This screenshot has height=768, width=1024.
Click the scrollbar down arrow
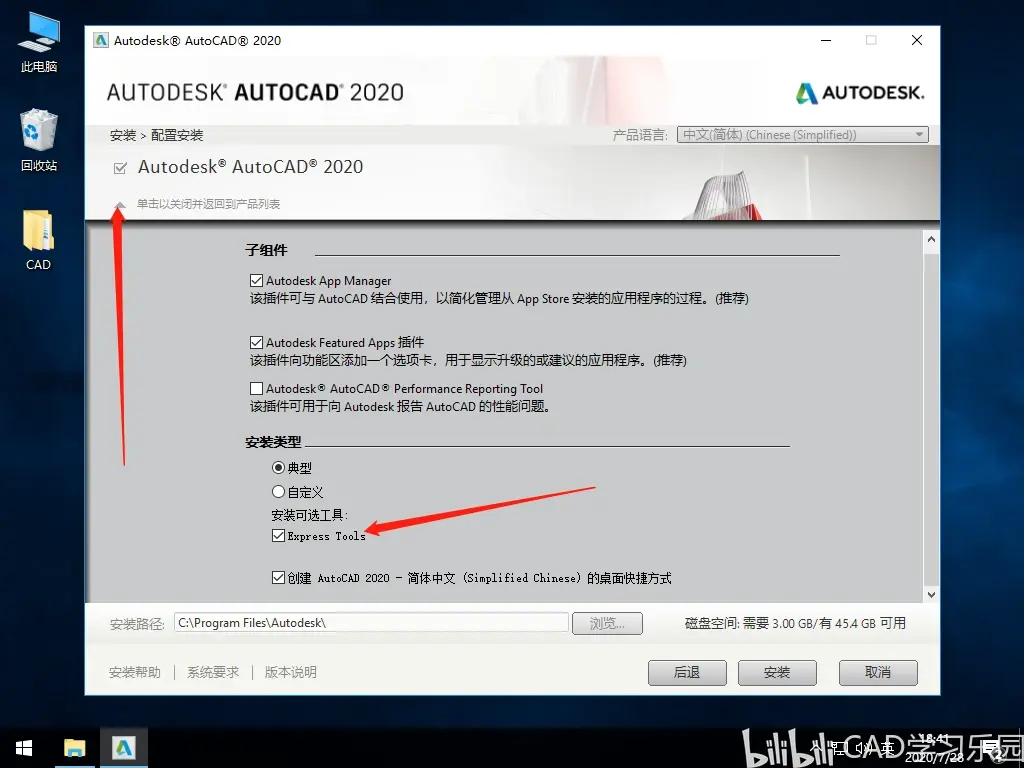(931, 594)
